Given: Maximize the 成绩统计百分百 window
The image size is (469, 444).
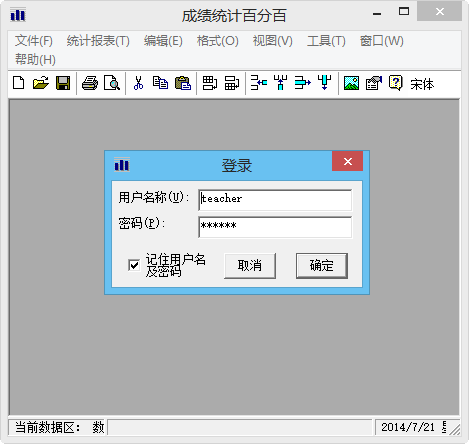Looking at the screenshot, I should pos(404,12).
